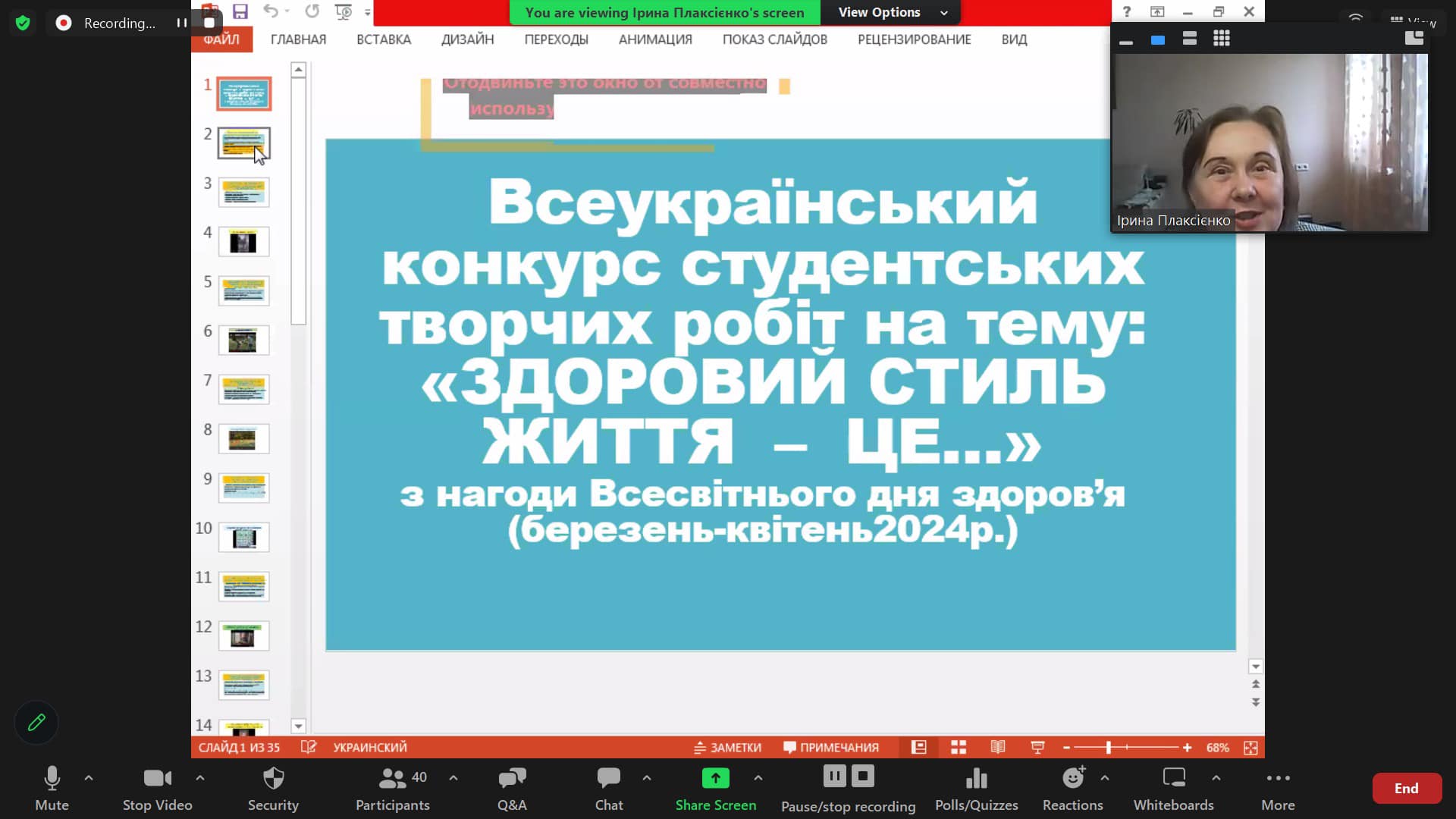Go to next slide double-arrow button
This screenshot has width=1456, height=819.
click(1256, 703)
